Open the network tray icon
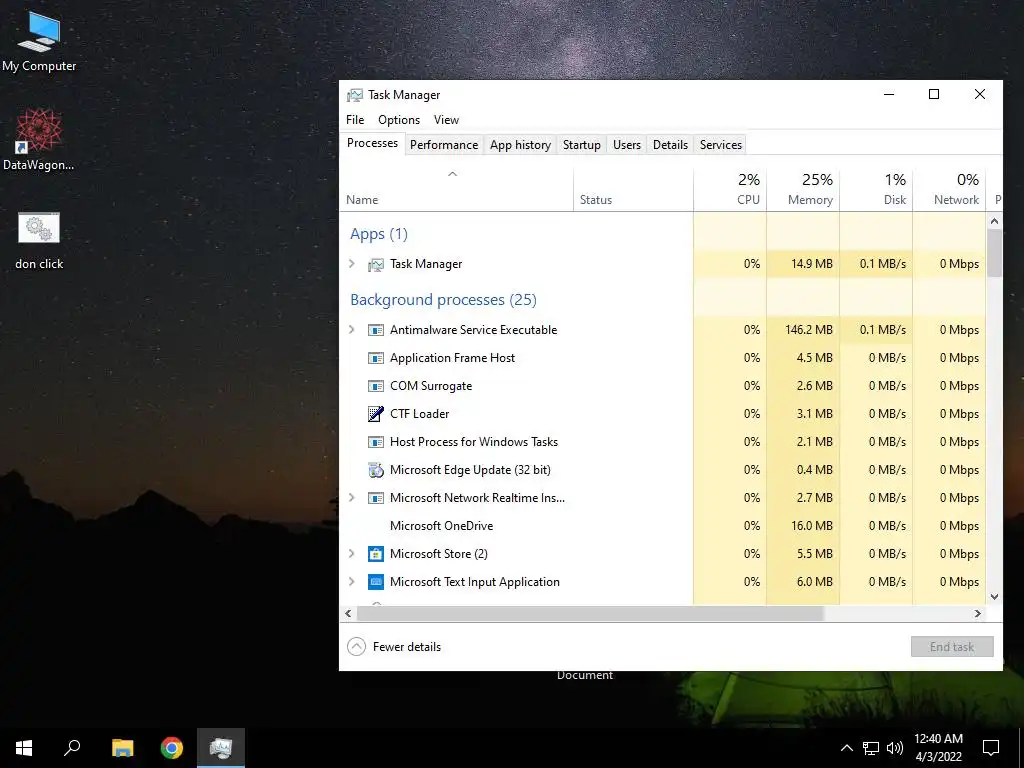This screenshot has width=1024, height=768. click(x=871, y=748)
